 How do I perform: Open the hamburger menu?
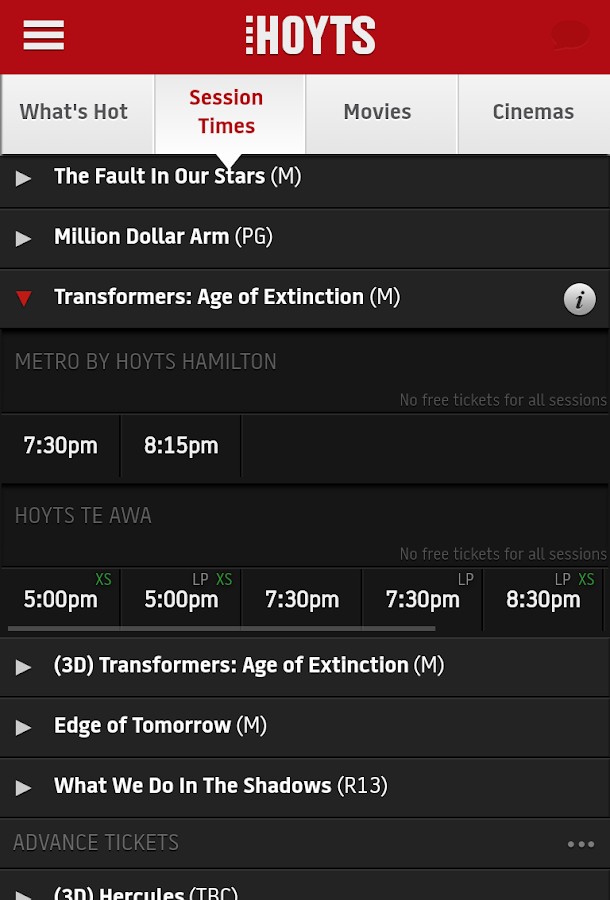pos(43,36)
